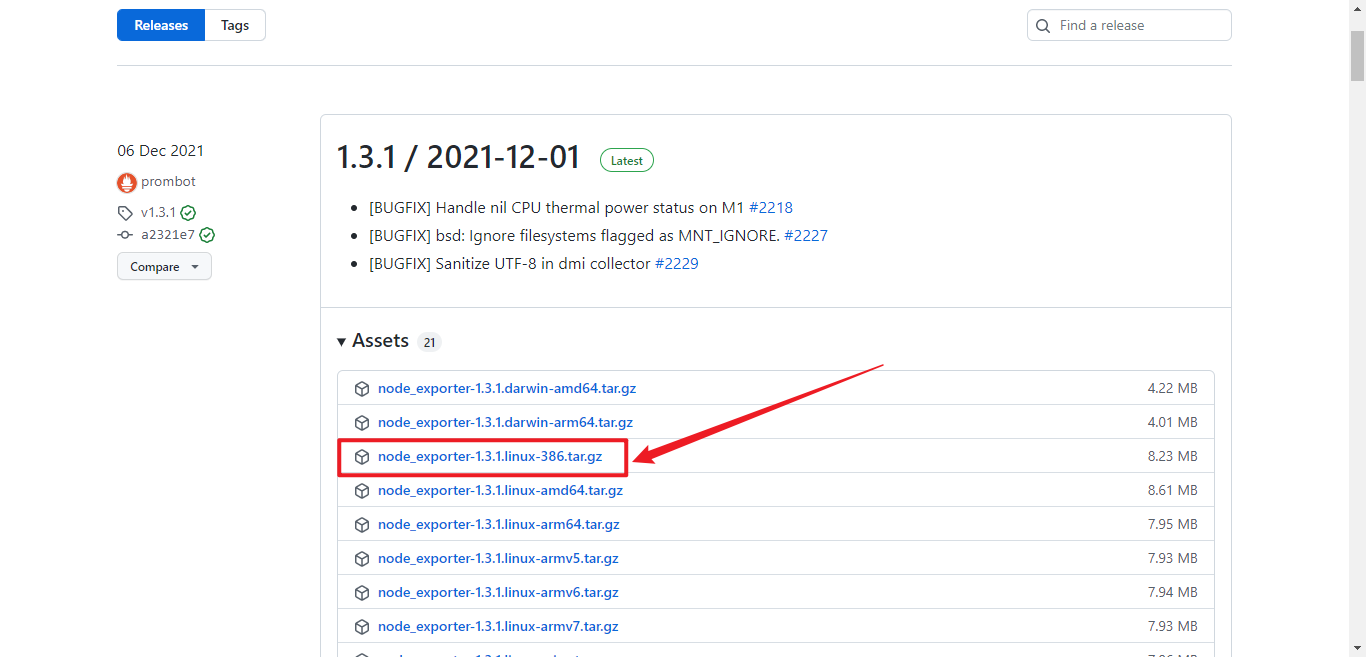Click the package icon beside darwin-arm64 asset
The width and height of the screenshot is (1366, 657).
coord(362,422)
